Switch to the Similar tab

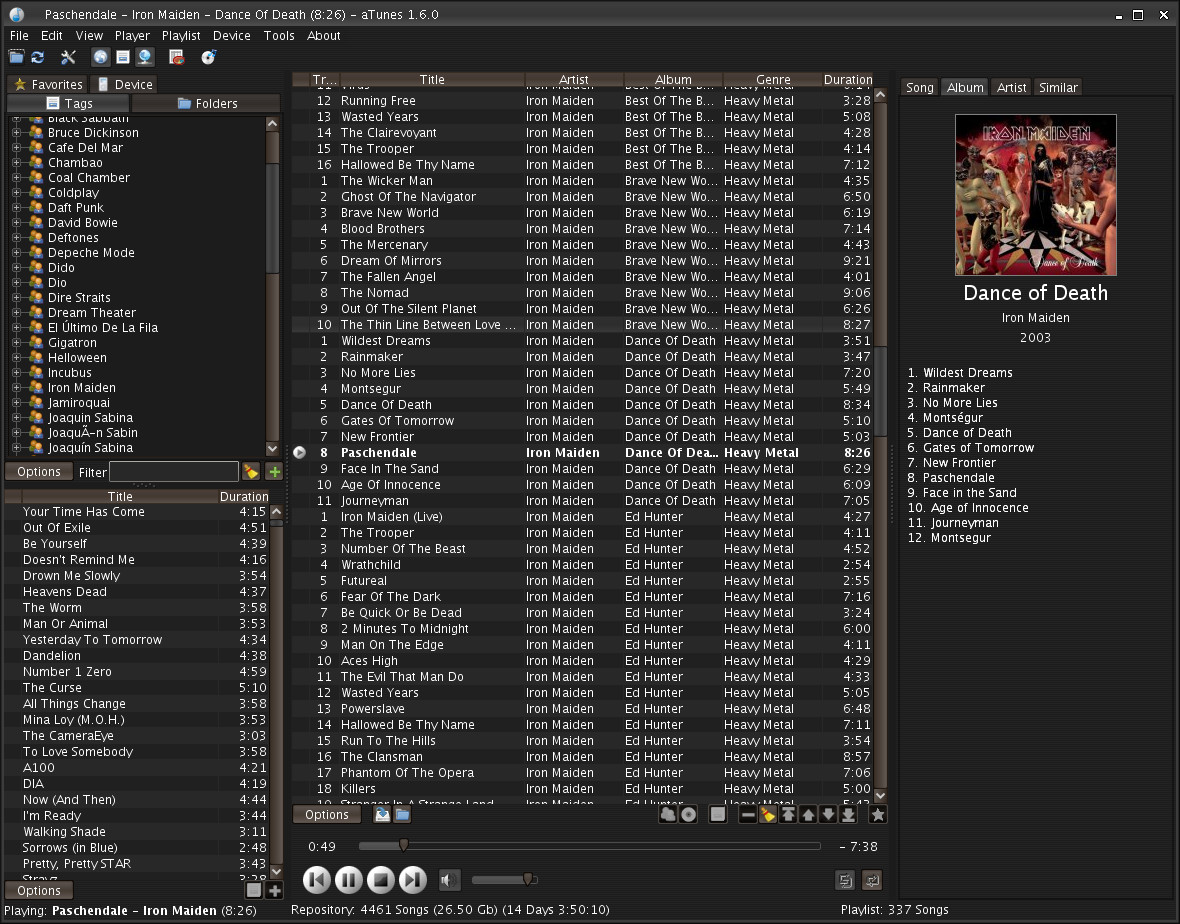(1058, 87)
